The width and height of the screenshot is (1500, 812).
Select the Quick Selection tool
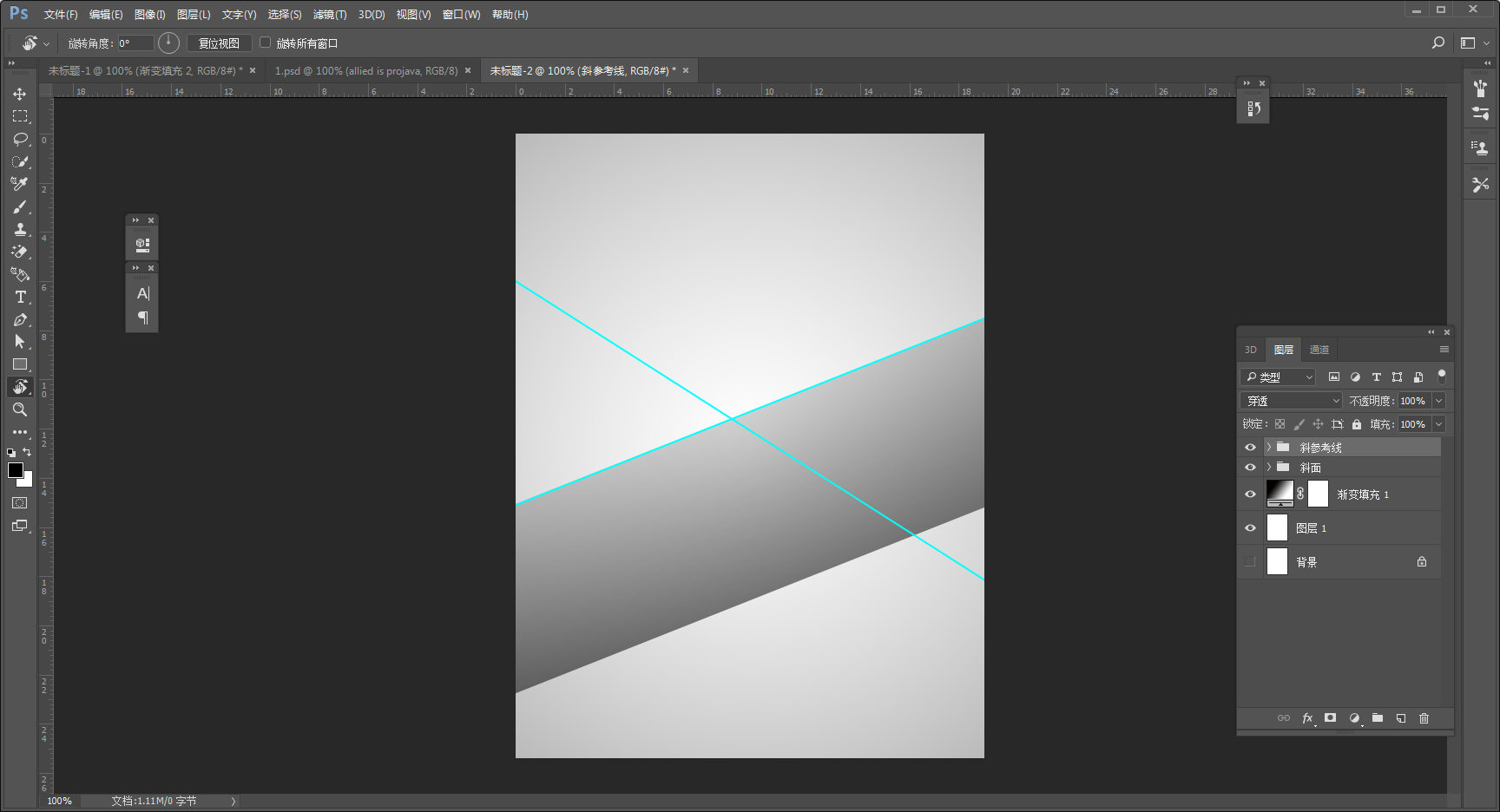point(20,161)
